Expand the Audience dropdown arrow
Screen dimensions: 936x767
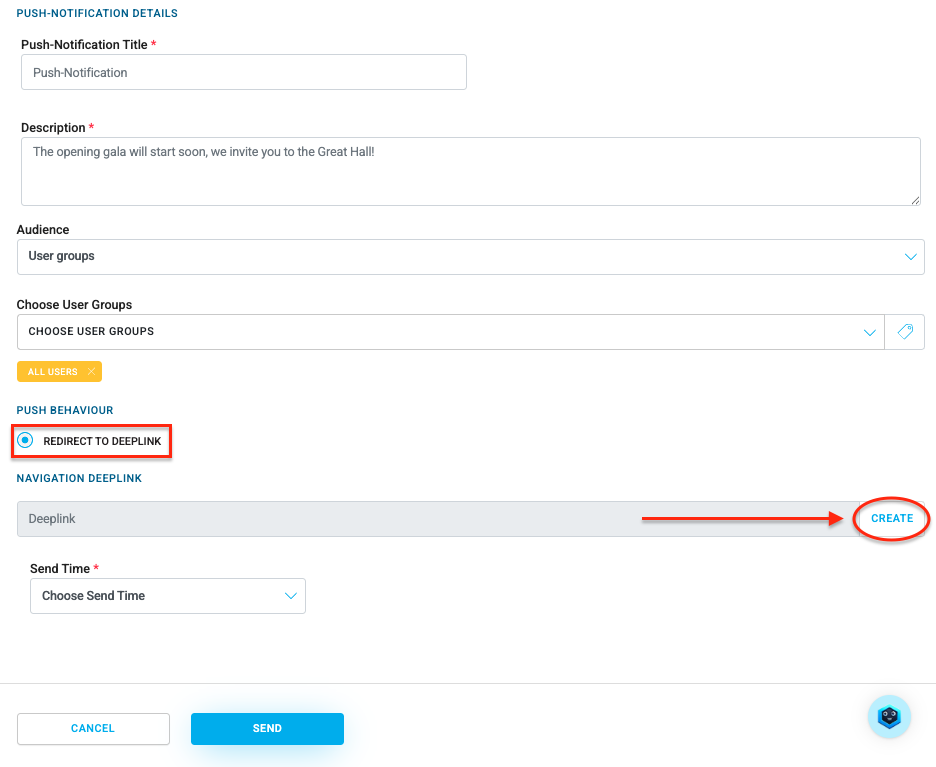(x=910, y=257)
